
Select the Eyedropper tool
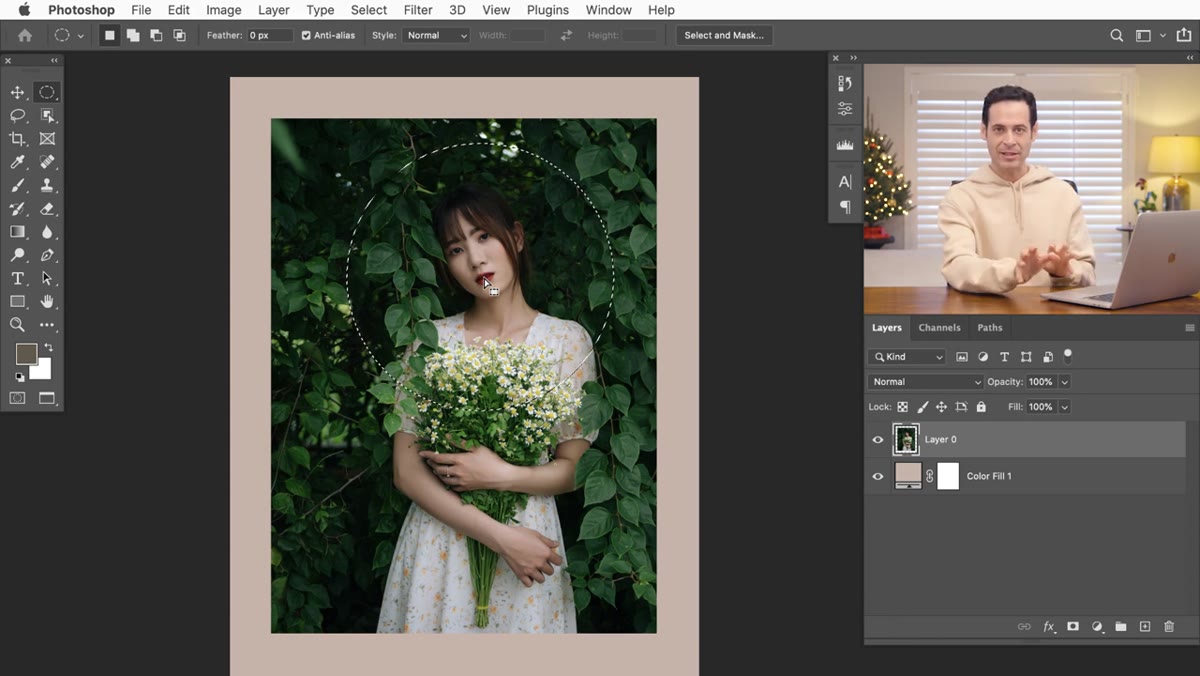coord(17,162)
